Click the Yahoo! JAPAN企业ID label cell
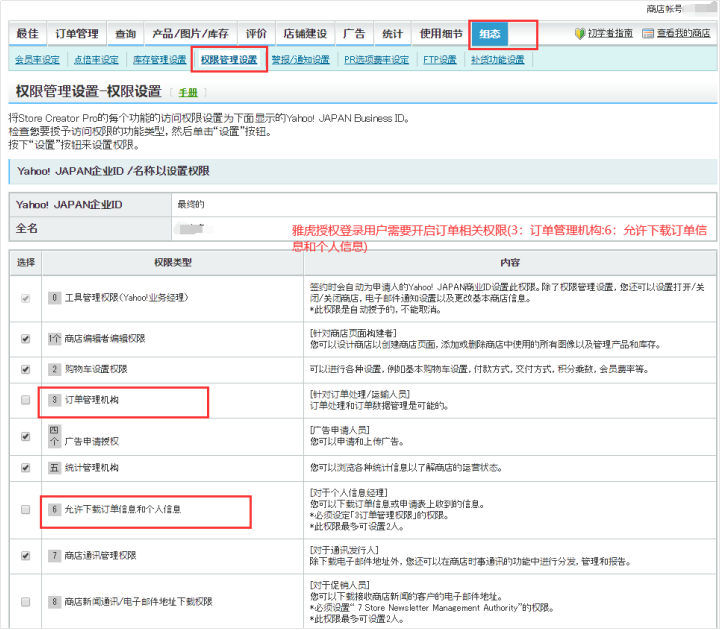The height and width of the screenshot is (630, 720). coord(90,205)
